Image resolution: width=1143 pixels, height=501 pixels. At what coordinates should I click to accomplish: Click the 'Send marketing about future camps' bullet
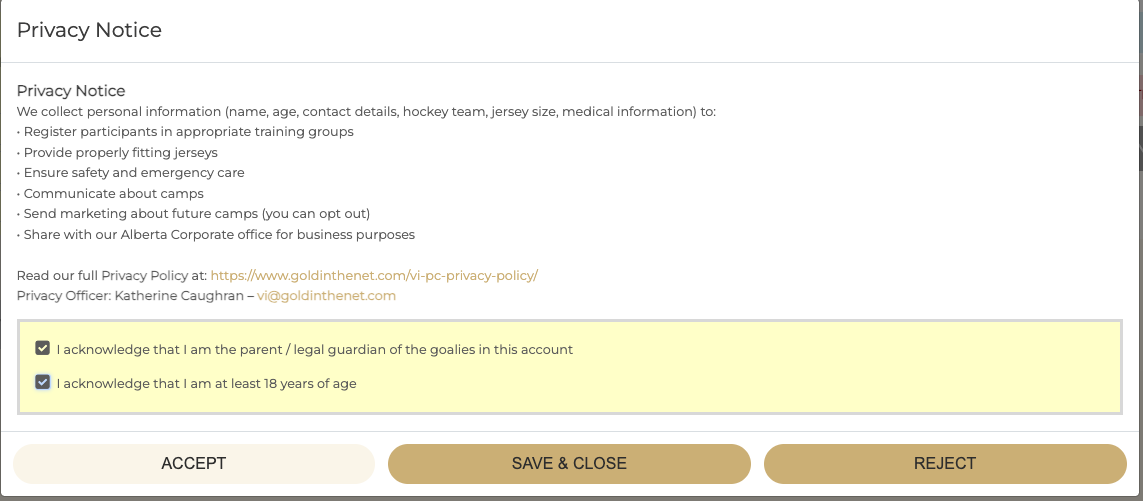194,214
